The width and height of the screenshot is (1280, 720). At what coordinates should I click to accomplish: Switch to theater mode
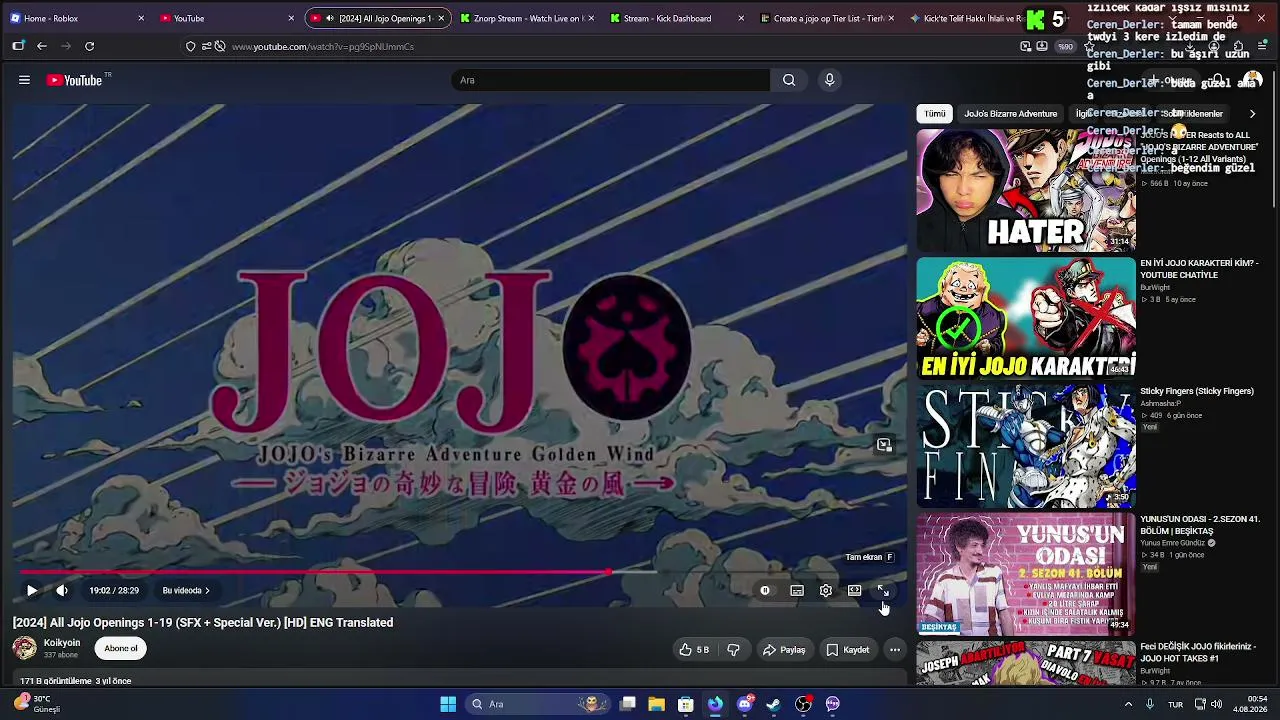(x=855, y=591)
